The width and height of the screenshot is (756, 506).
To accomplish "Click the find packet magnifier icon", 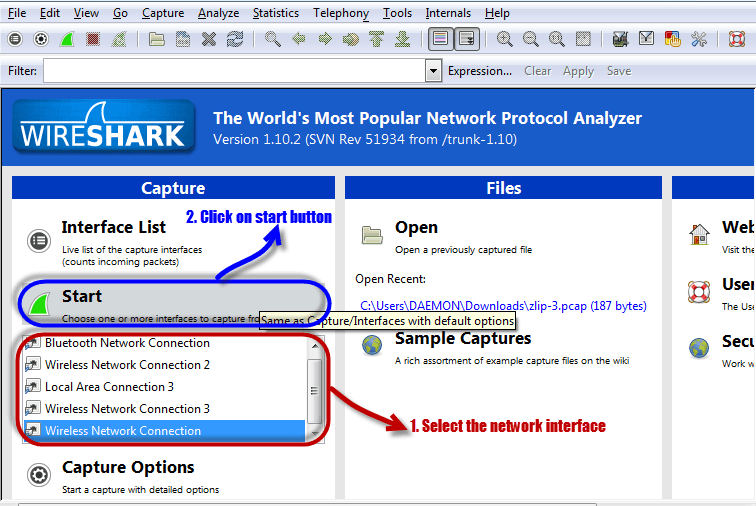I will (x=272, y=39).
